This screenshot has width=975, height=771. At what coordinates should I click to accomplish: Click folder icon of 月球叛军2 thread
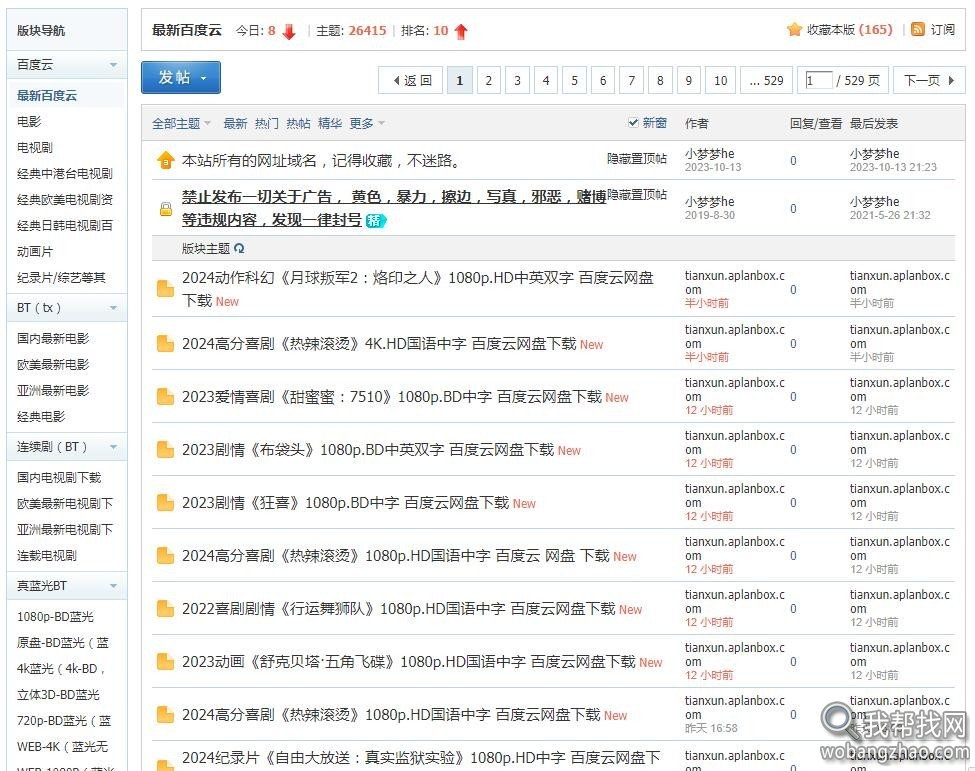tap(165, 289)
